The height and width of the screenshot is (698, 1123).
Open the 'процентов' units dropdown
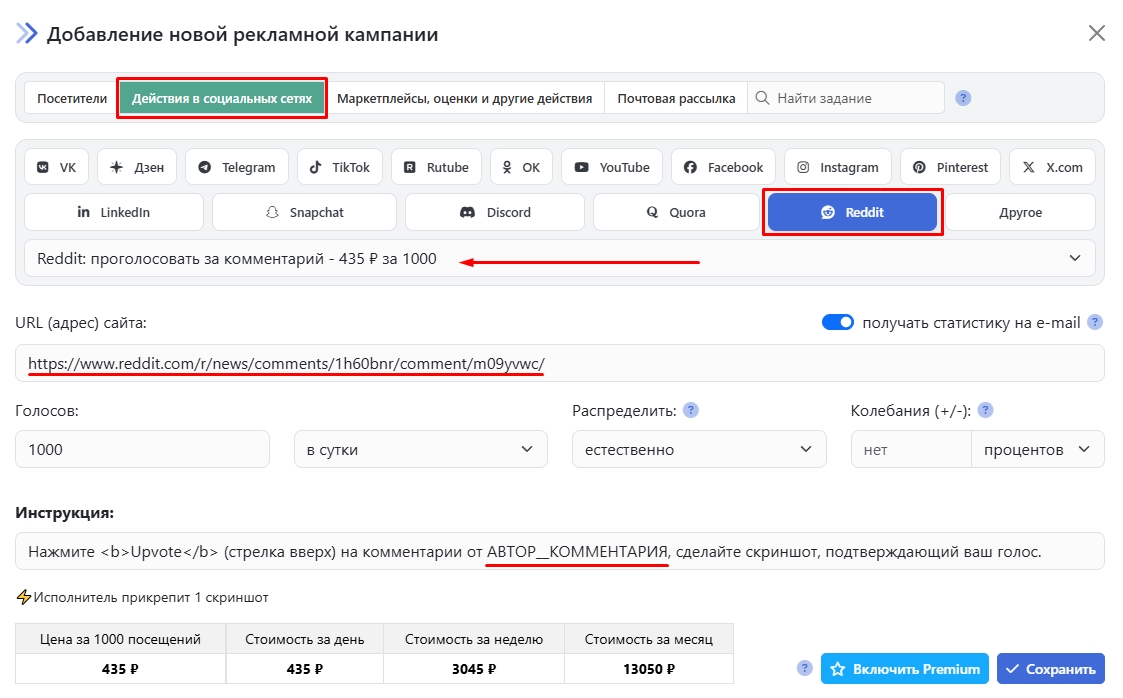point(1037,449)
